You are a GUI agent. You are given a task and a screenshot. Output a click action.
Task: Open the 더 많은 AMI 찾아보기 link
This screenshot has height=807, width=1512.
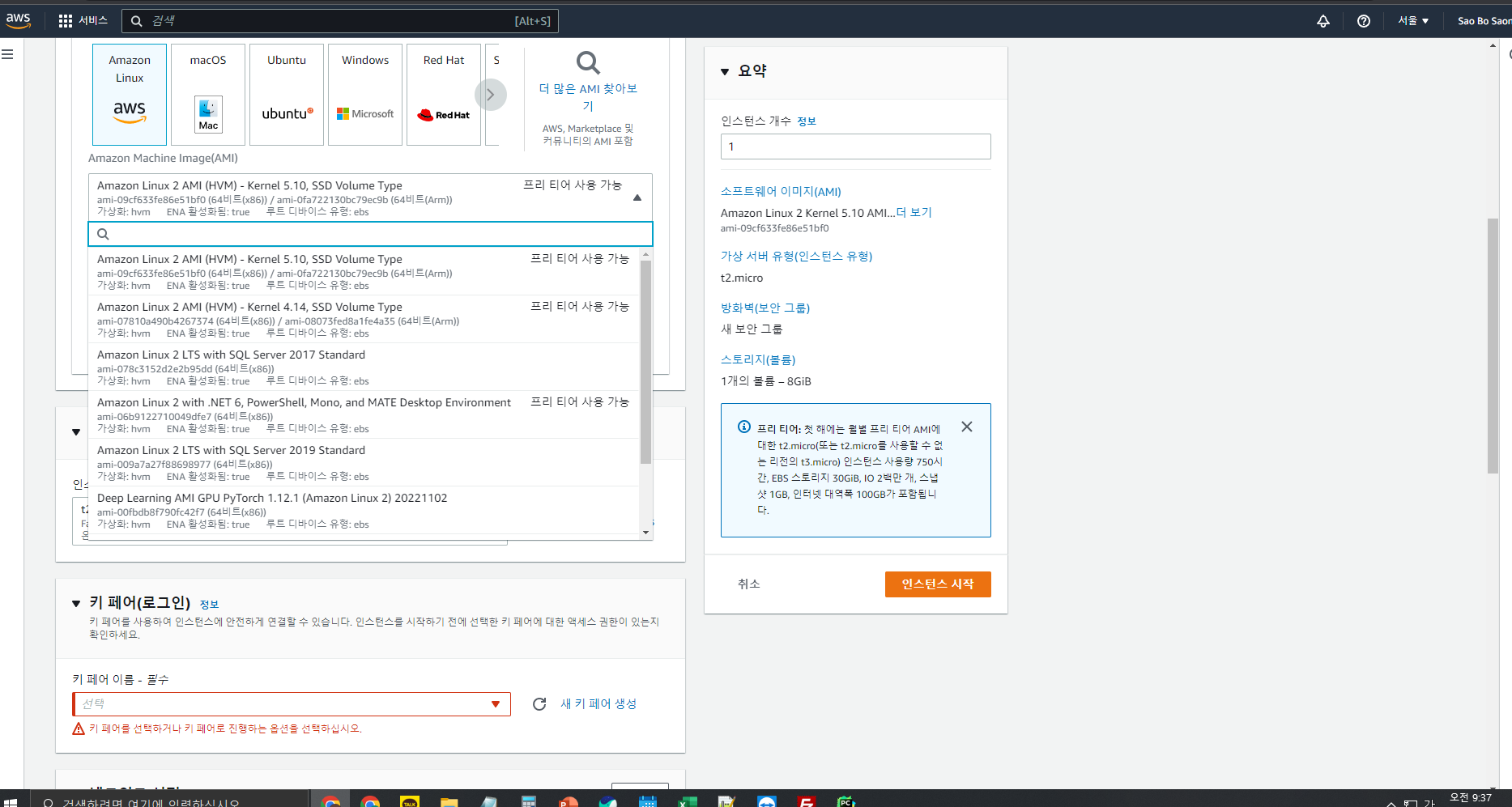click(588, 97)
